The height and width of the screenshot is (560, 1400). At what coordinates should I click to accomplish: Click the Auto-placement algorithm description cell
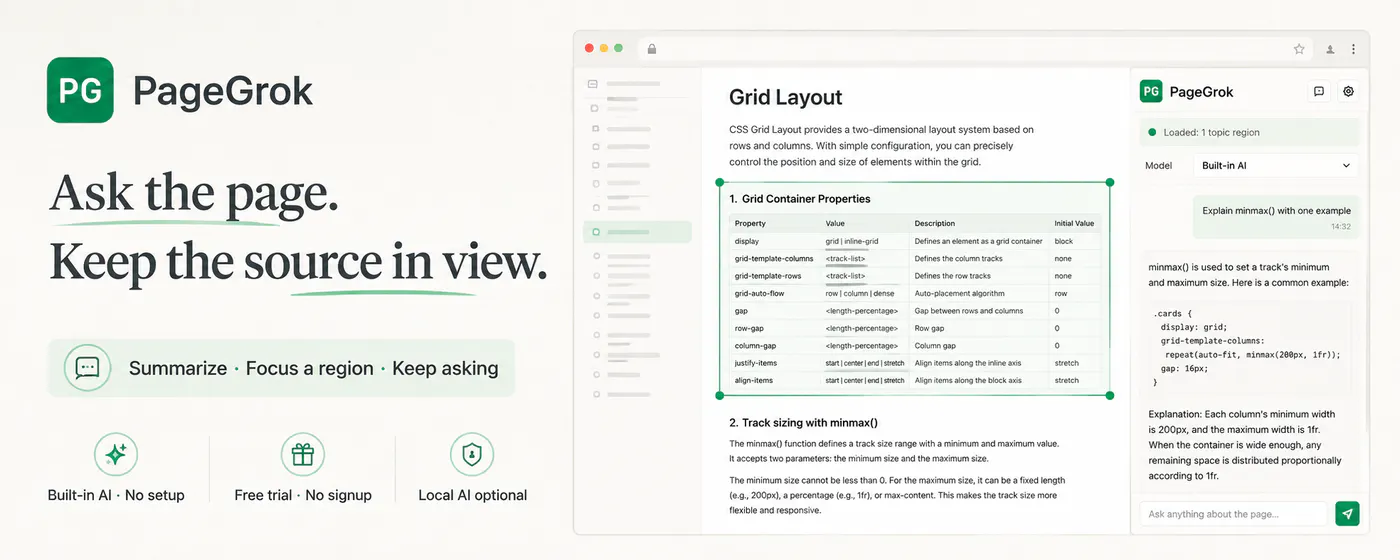point(962,294)
